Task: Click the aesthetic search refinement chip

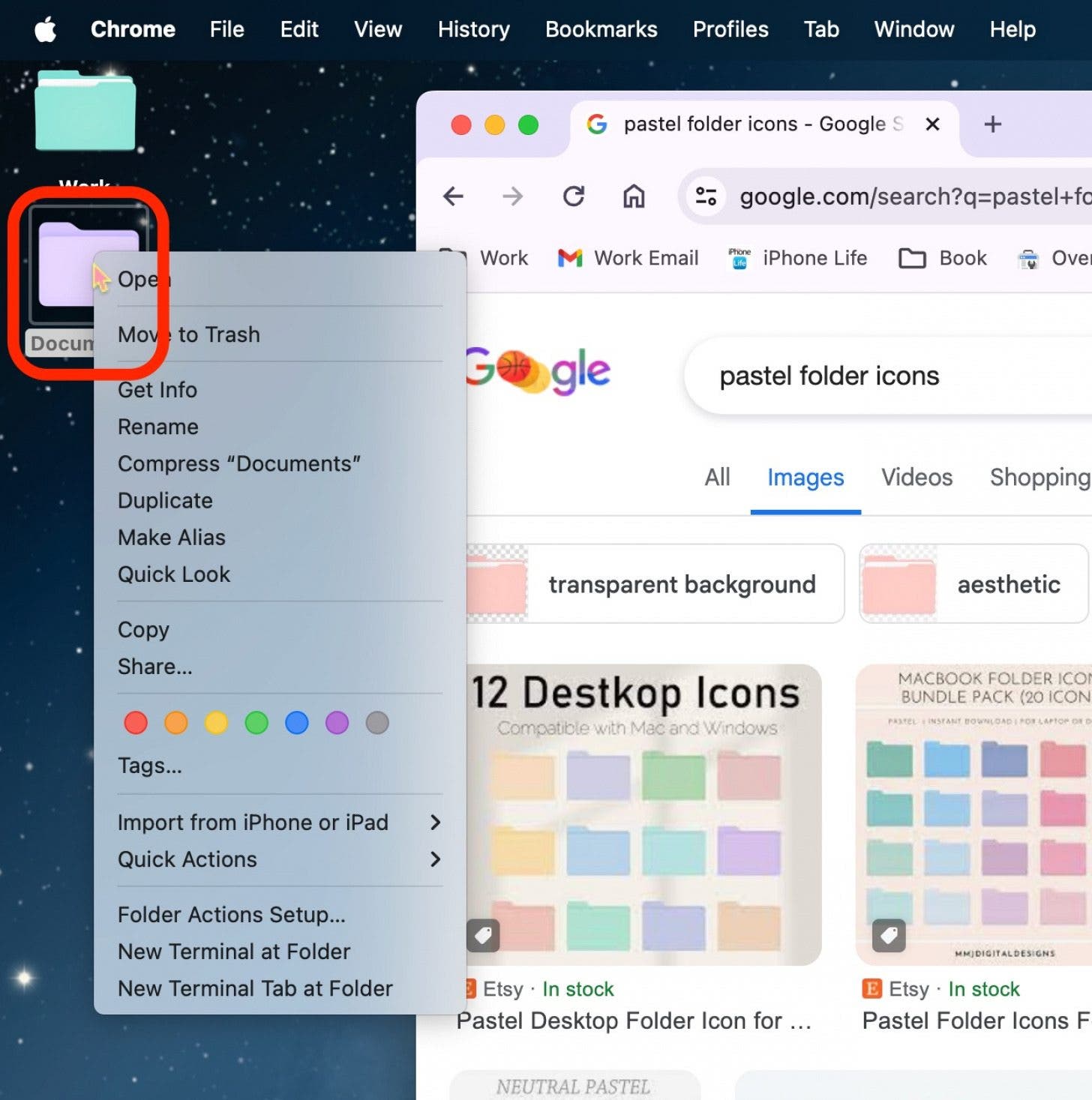Action: (x=1009, y=584)
